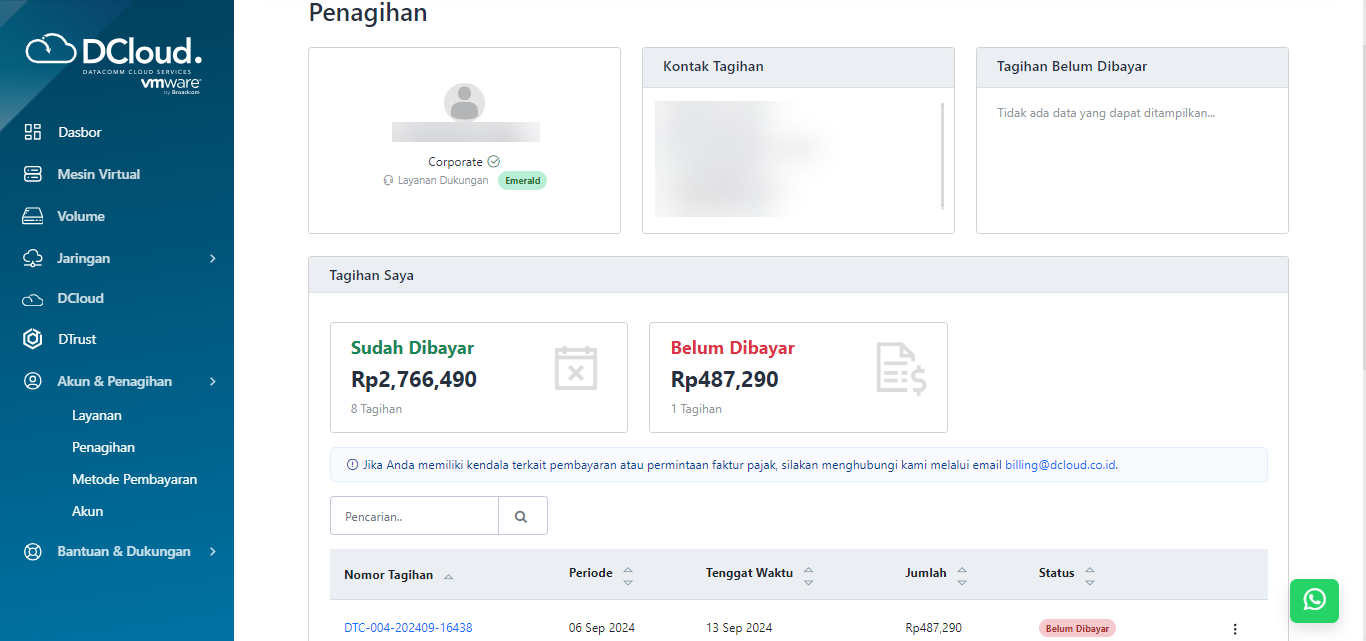Open Mesin Virtual from the sidebar
This screenshot has width=1366, height=641.
pyautogui.click(x=33, y=173)
